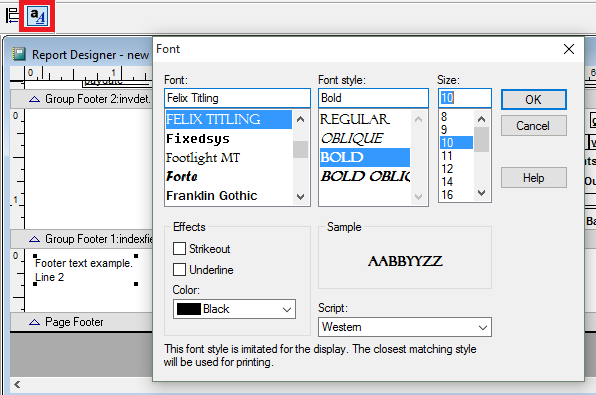Click the Font style input field
This screenshot has width=596, height=395.
(373, 98)
